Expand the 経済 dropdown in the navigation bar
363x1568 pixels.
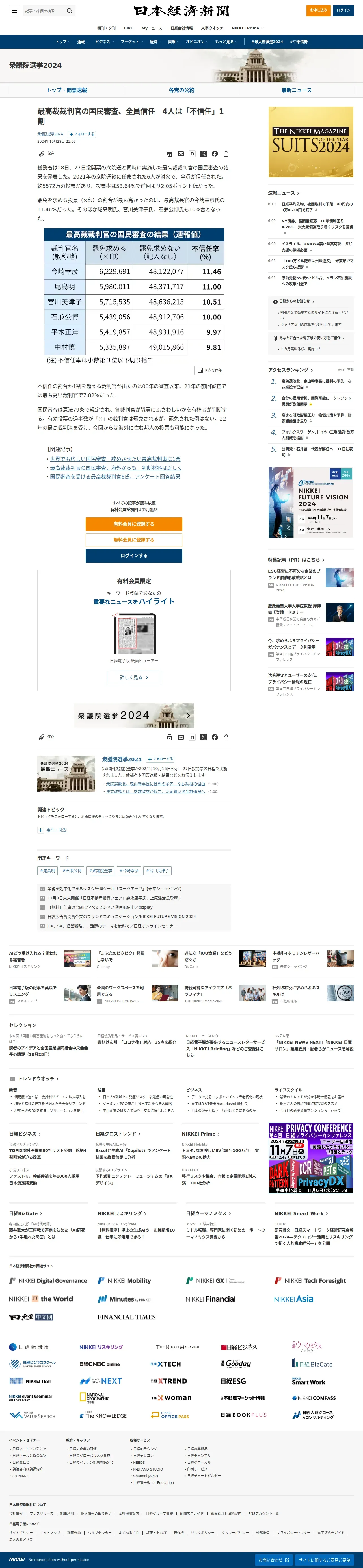(x=156, y=42)
